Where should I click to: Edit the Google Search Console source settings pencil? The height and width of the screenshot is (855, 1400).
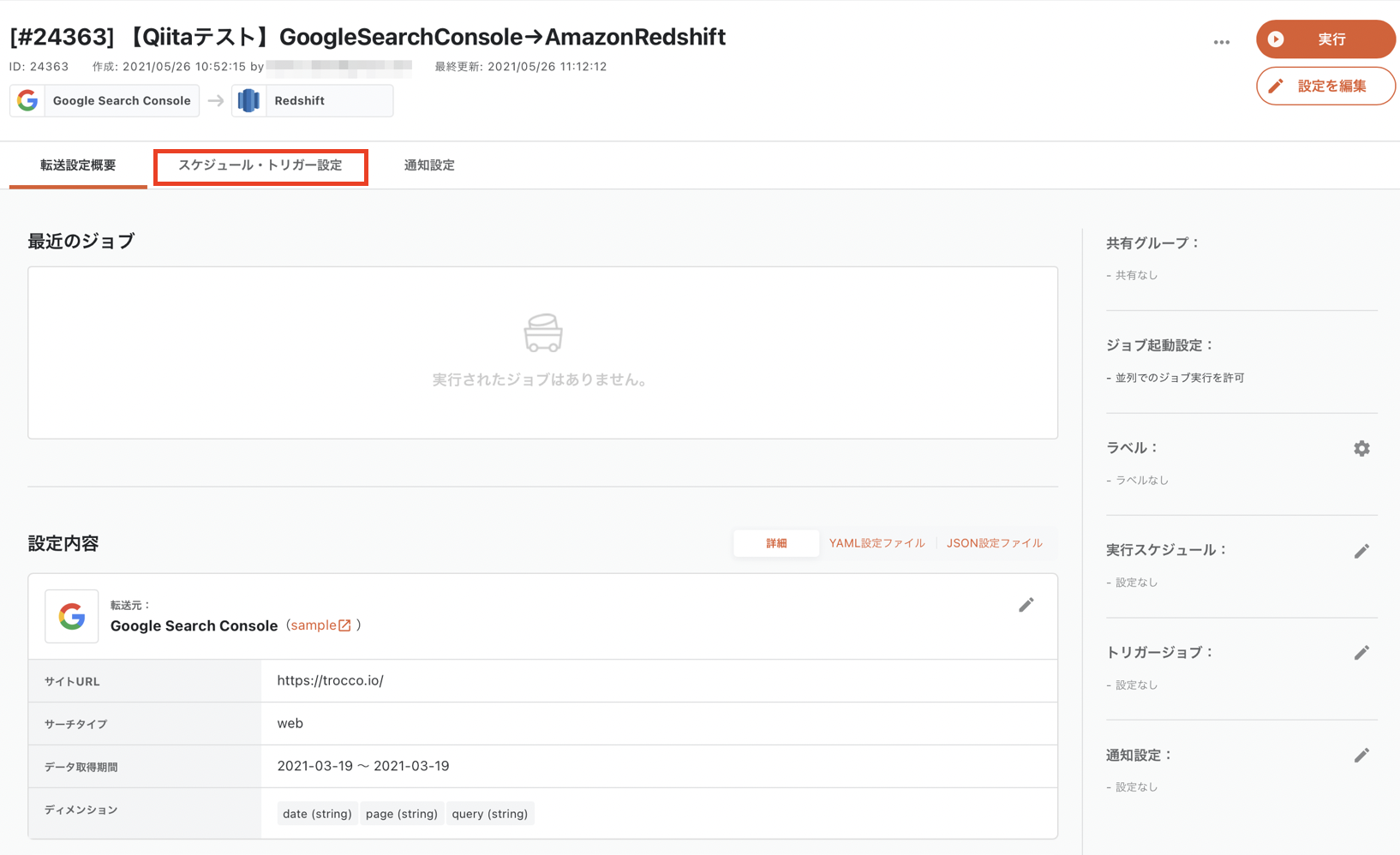pyautogui.click(x=1026, y=605)
